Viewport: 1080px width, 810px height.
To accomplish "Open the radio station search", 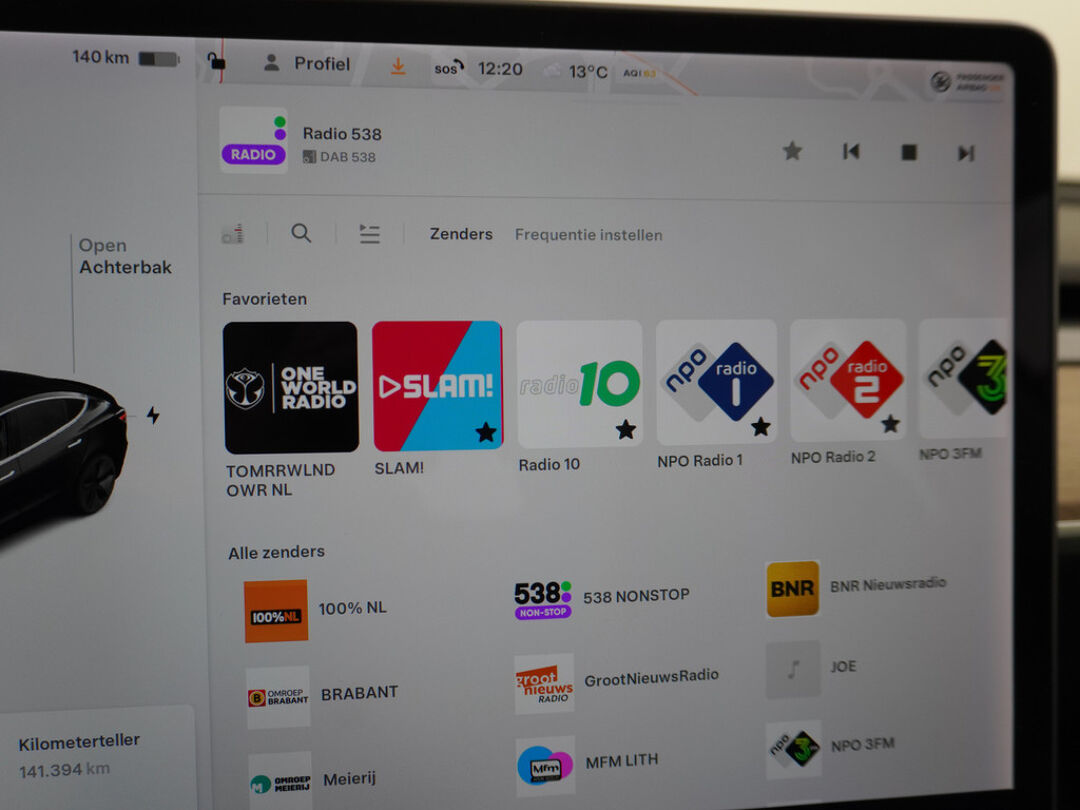I will click(301, 234).
